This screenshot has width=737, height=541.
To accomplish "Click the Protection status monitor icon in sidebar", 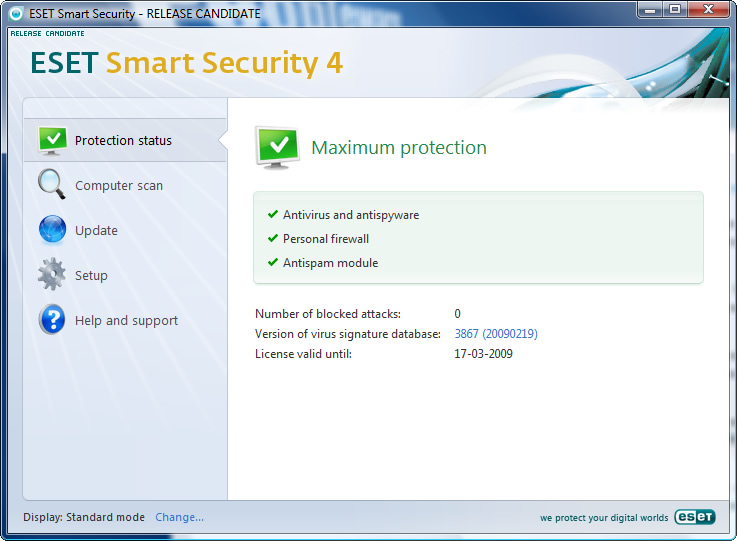I will click(x=53, y=141).
